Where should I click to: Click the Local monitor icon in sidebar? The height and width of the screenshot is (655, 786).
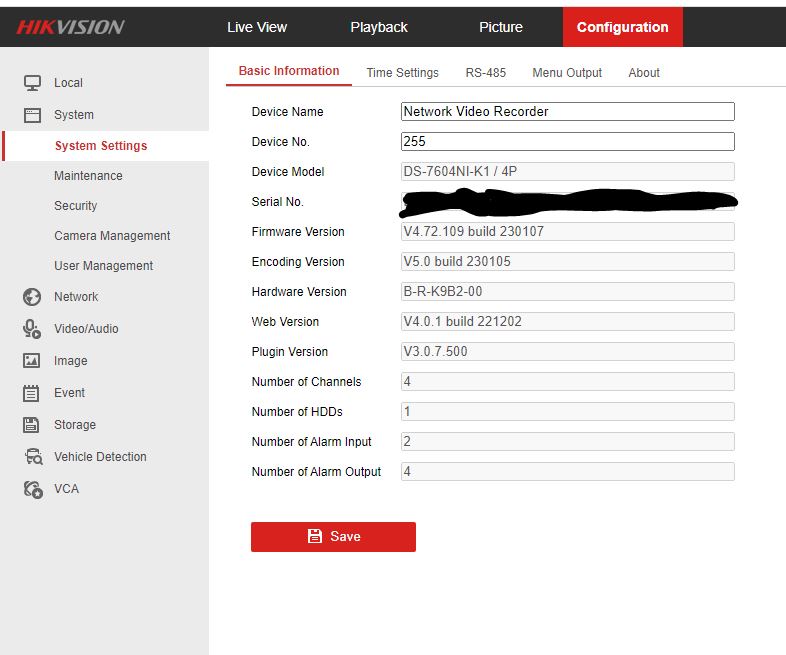tap(32, 83)
